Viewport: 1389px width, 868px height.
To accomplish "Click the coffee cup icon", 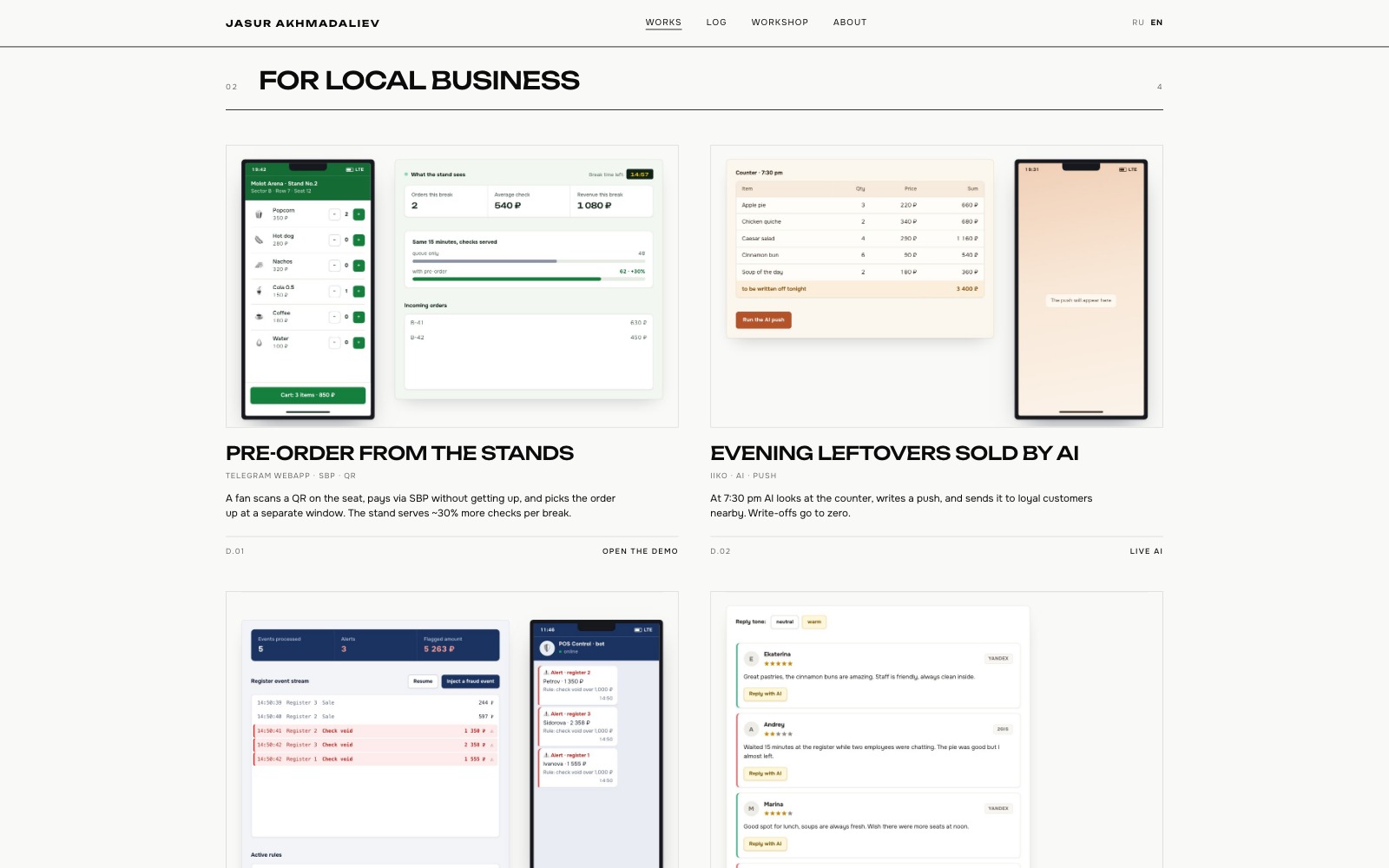I will [259, 317].
